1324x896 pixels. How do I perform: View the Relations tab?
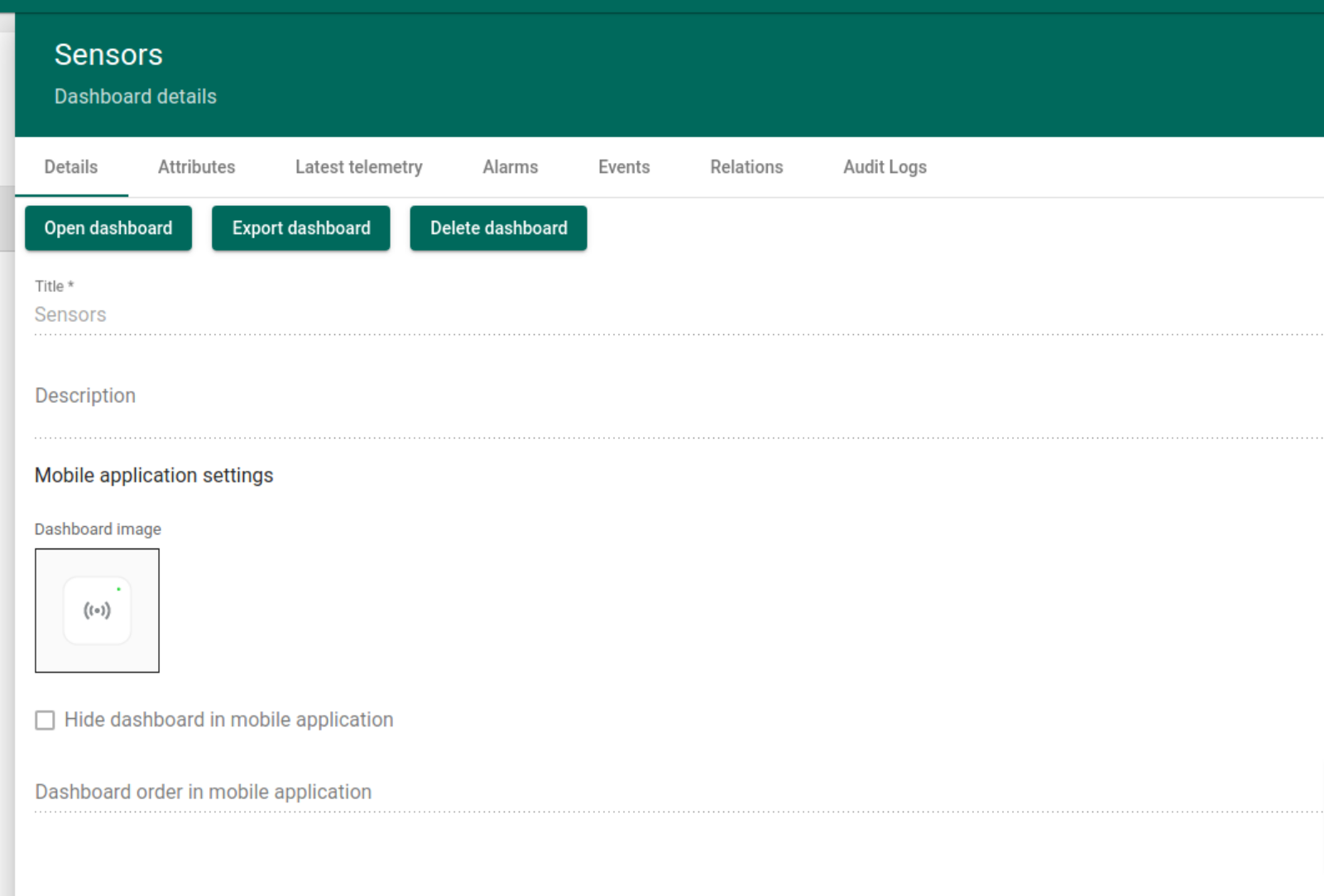(746, 167)
